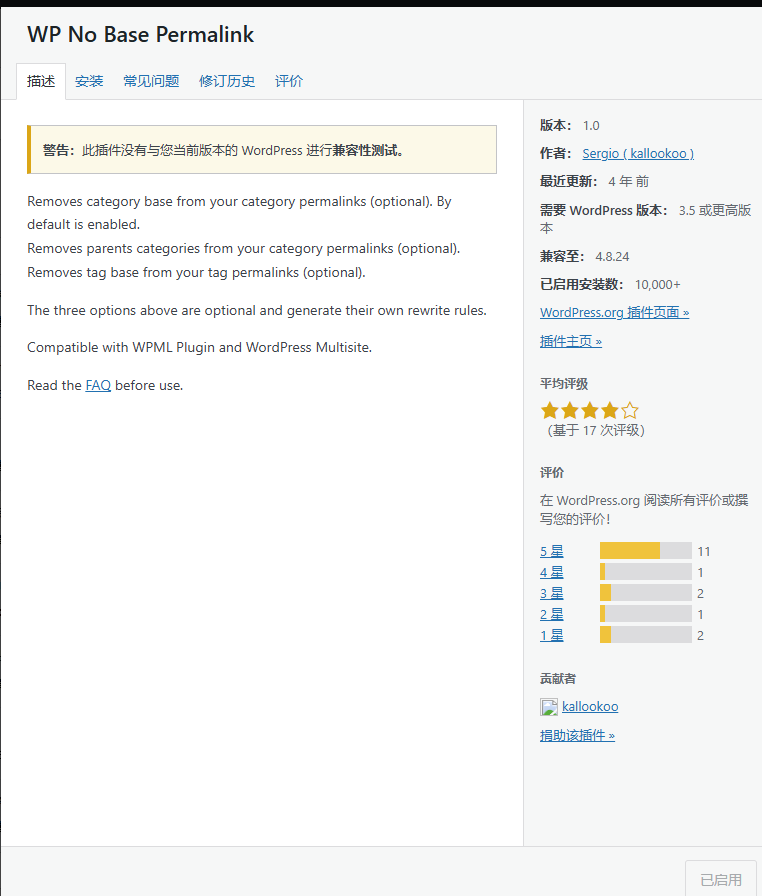Visit the 插件主页 link
Viewport: 762px width, 896px height.
coord(571,341)
